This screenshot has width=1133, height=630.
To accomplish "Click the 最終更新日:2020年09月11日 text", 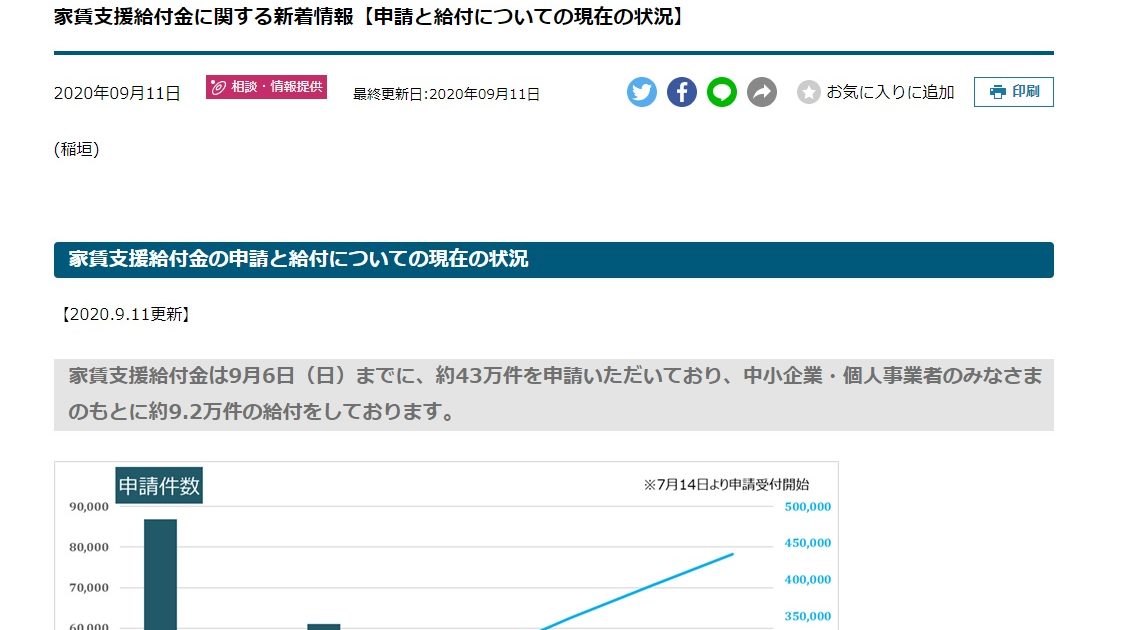I will [x=446, y=94].
